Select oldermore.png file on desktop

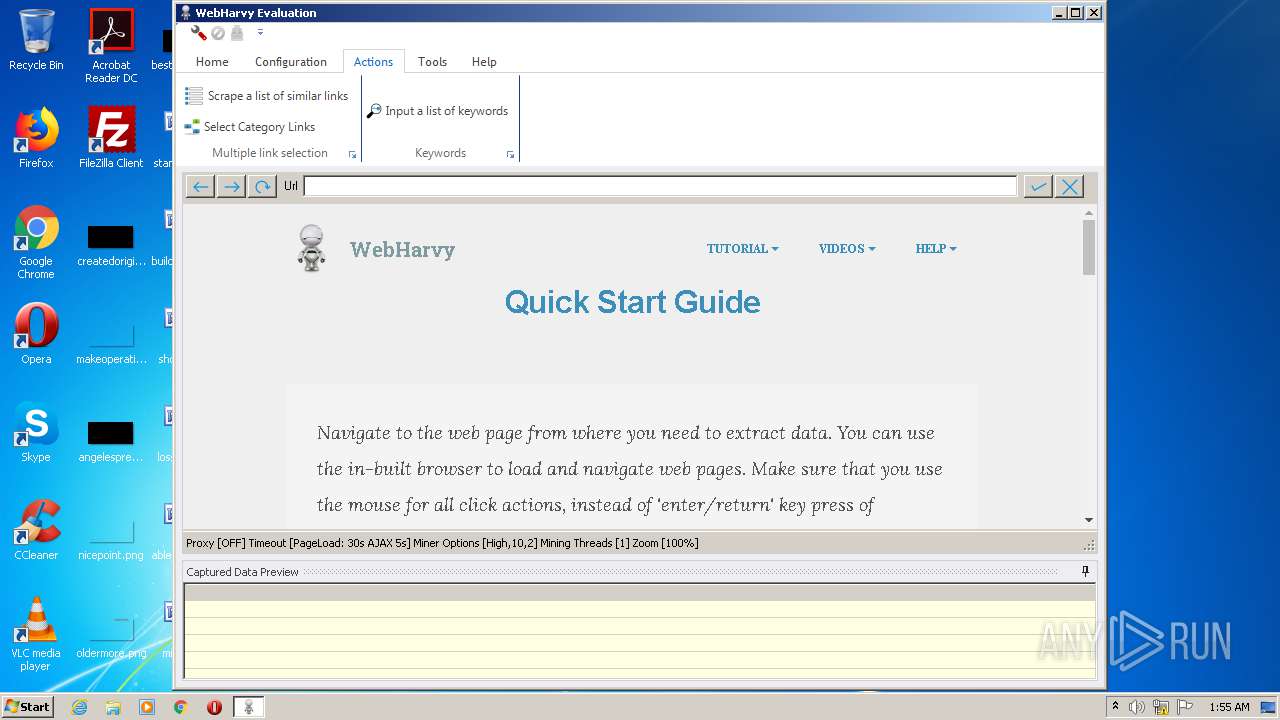111,636
